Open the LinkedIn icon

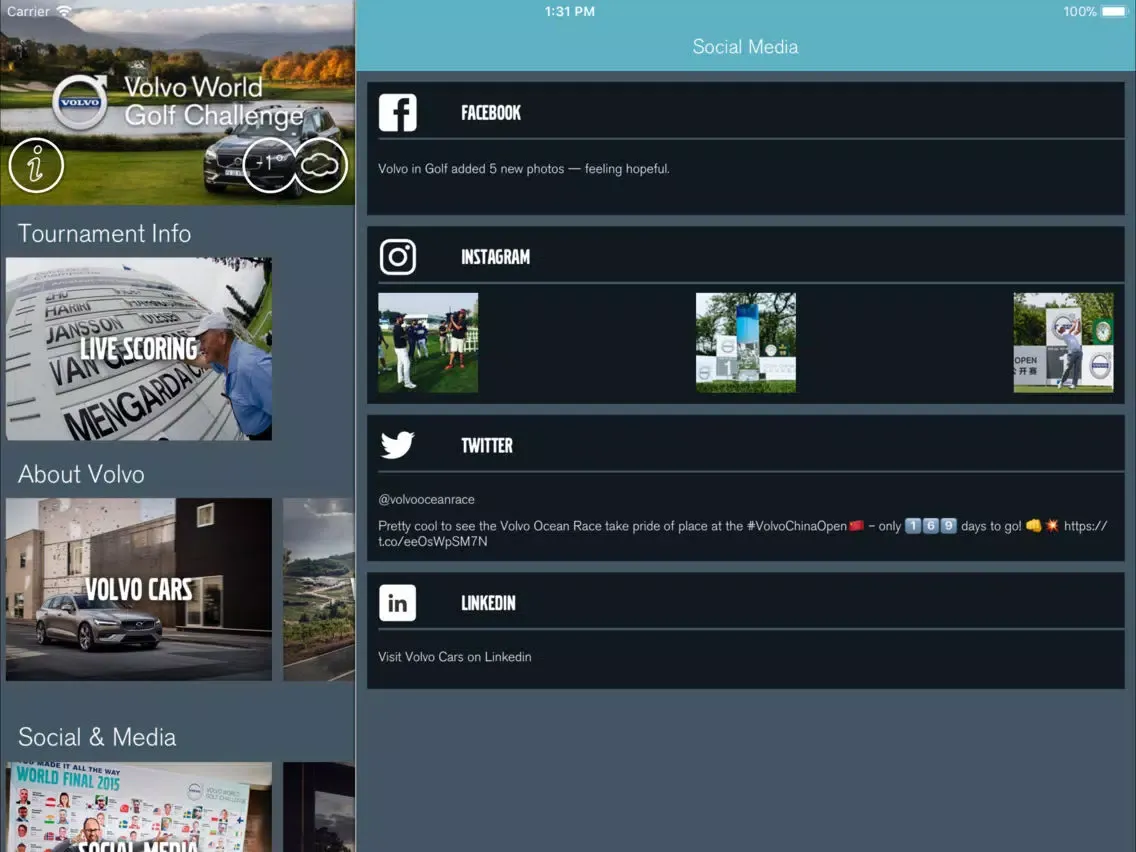(x=398, y=603)
